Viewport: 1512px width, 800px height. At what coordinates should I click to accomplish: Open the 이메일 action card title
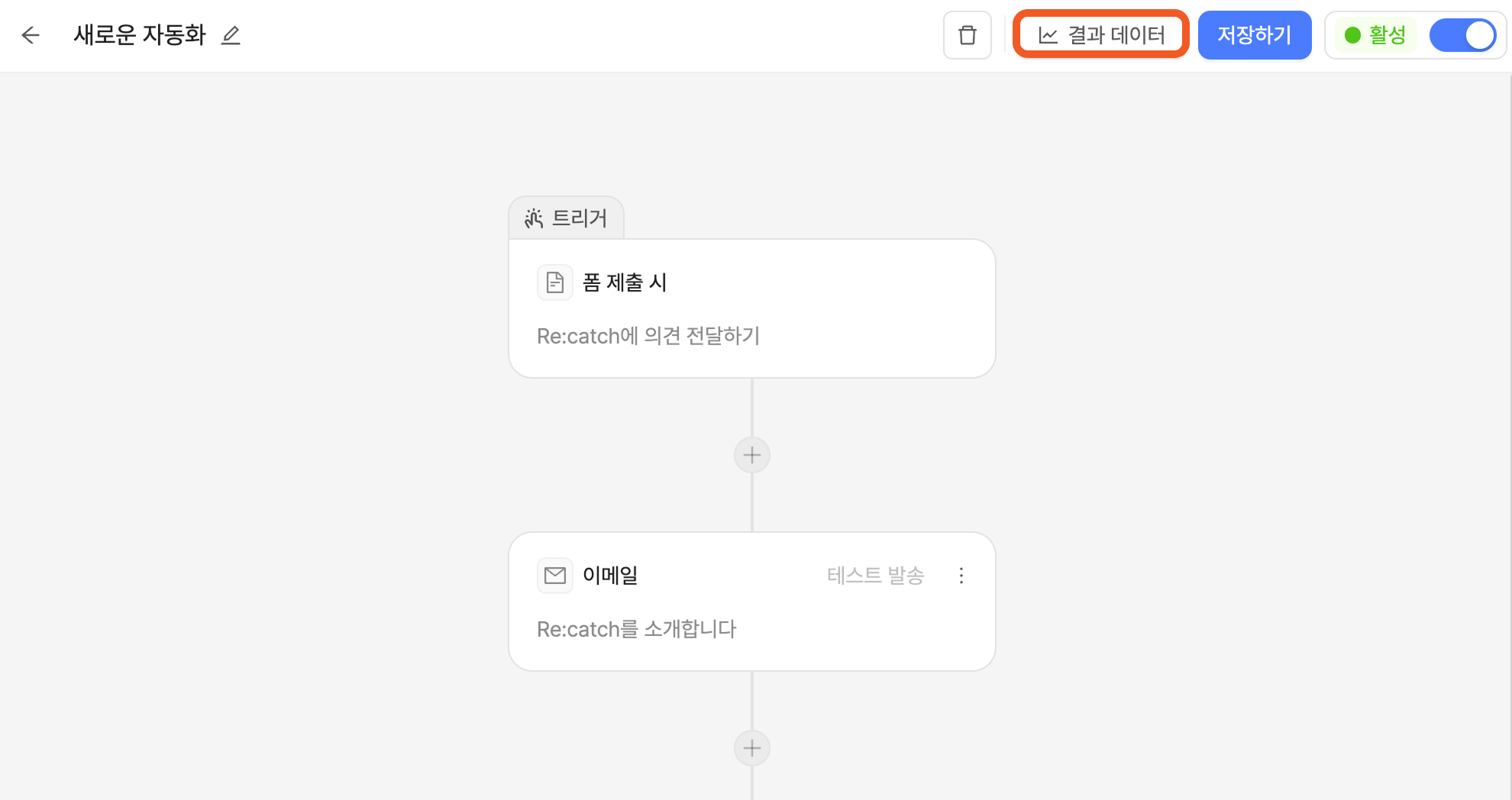(610, 576)
